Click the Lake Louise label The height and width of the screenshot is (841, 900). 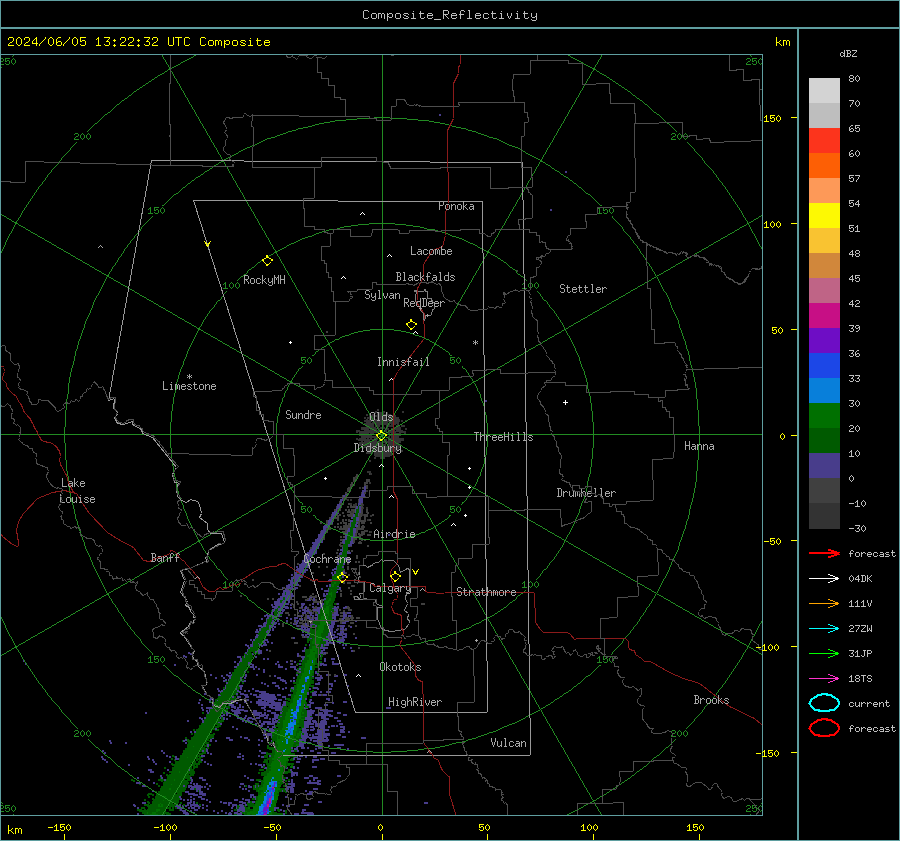[x=77, y=491]
